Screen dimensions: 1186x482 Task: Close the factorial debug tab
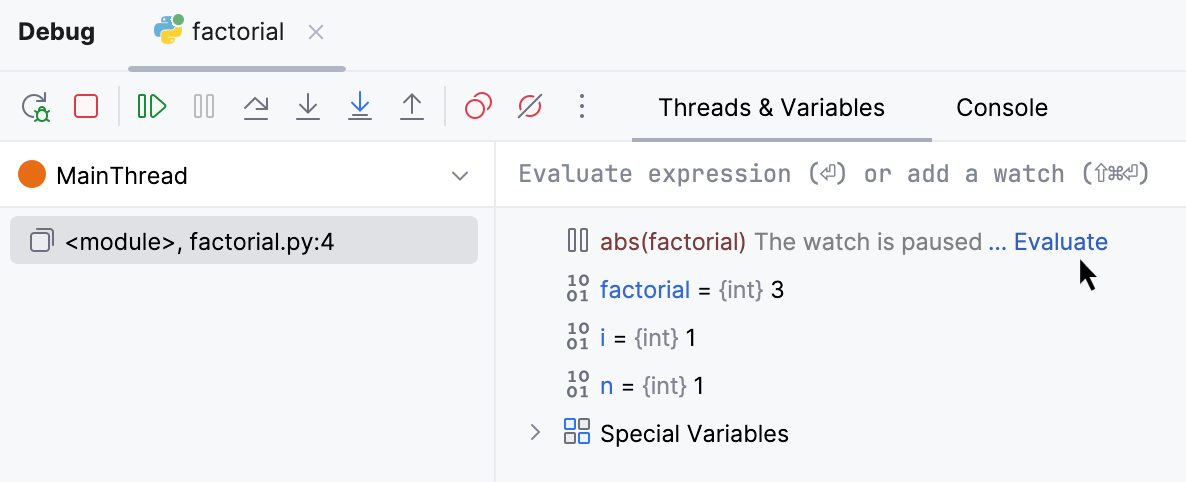pos(316,32)
